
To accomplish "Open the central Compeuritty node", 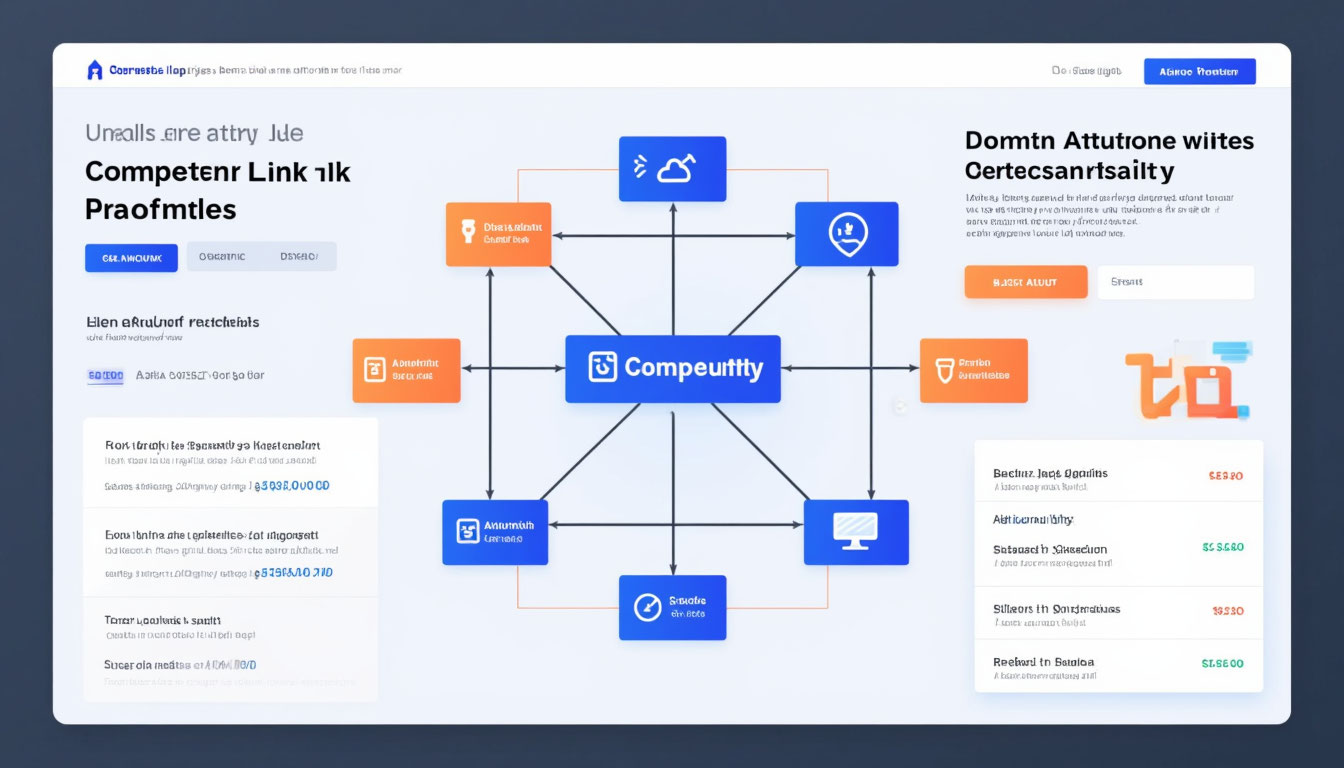I will (672, 369).
